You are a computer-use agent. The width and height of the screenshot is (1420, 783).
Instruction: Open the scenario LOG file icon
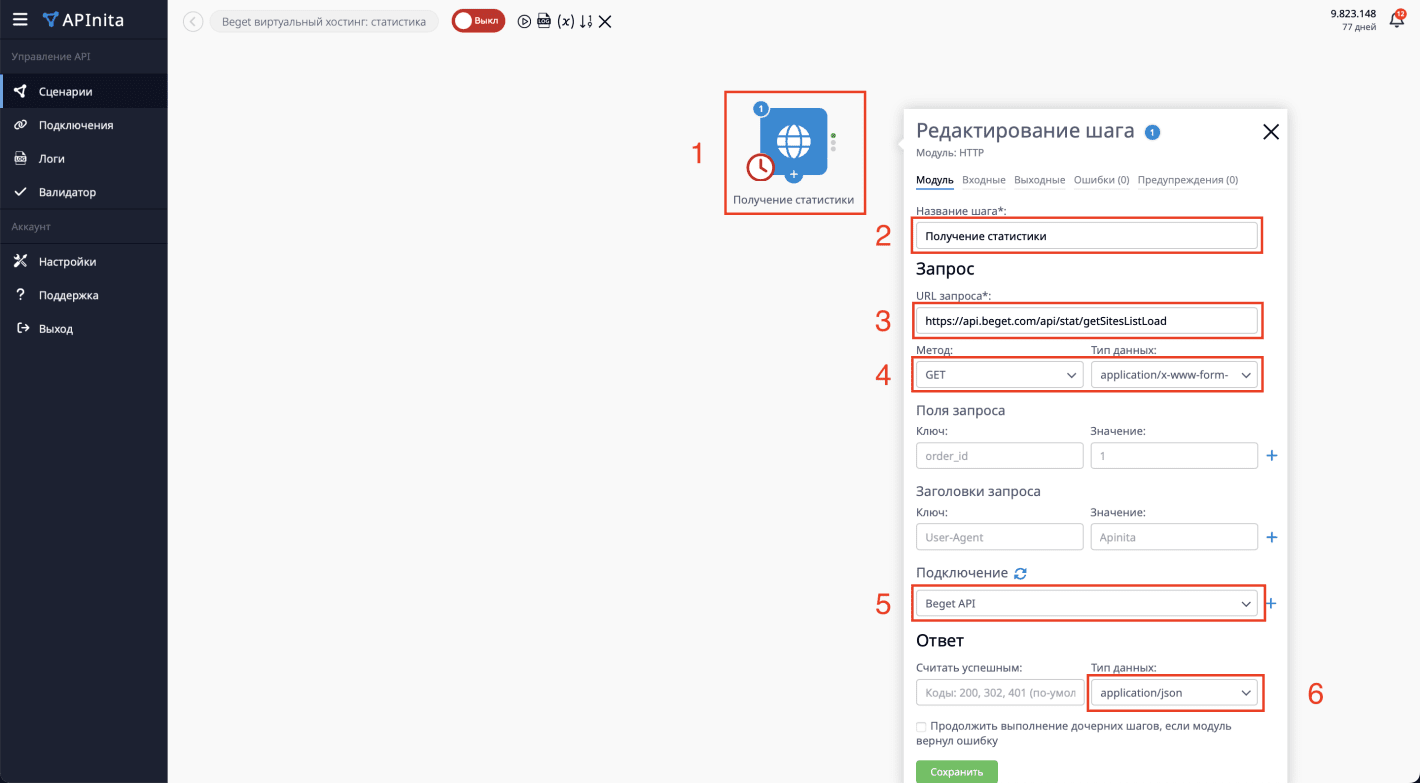tap(544, 21)
